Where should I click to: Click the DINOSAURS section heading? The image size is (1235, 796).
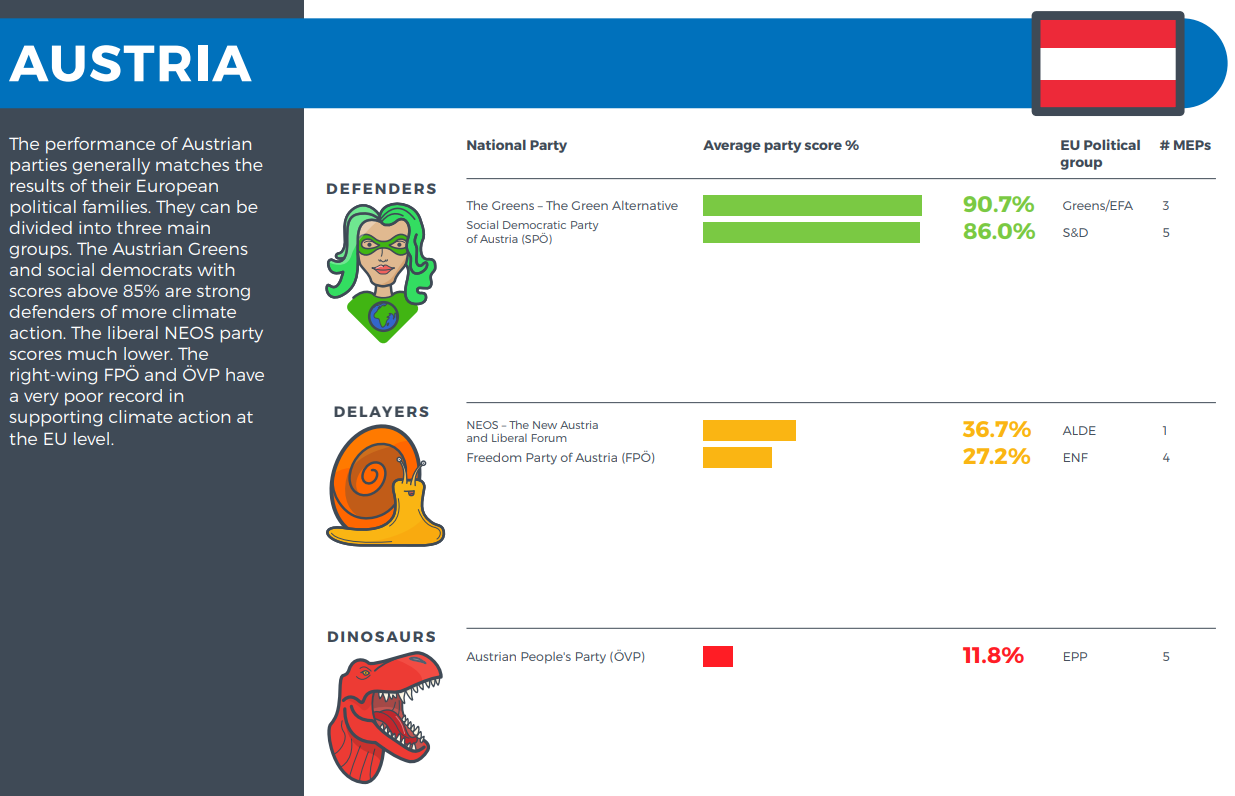382,636
